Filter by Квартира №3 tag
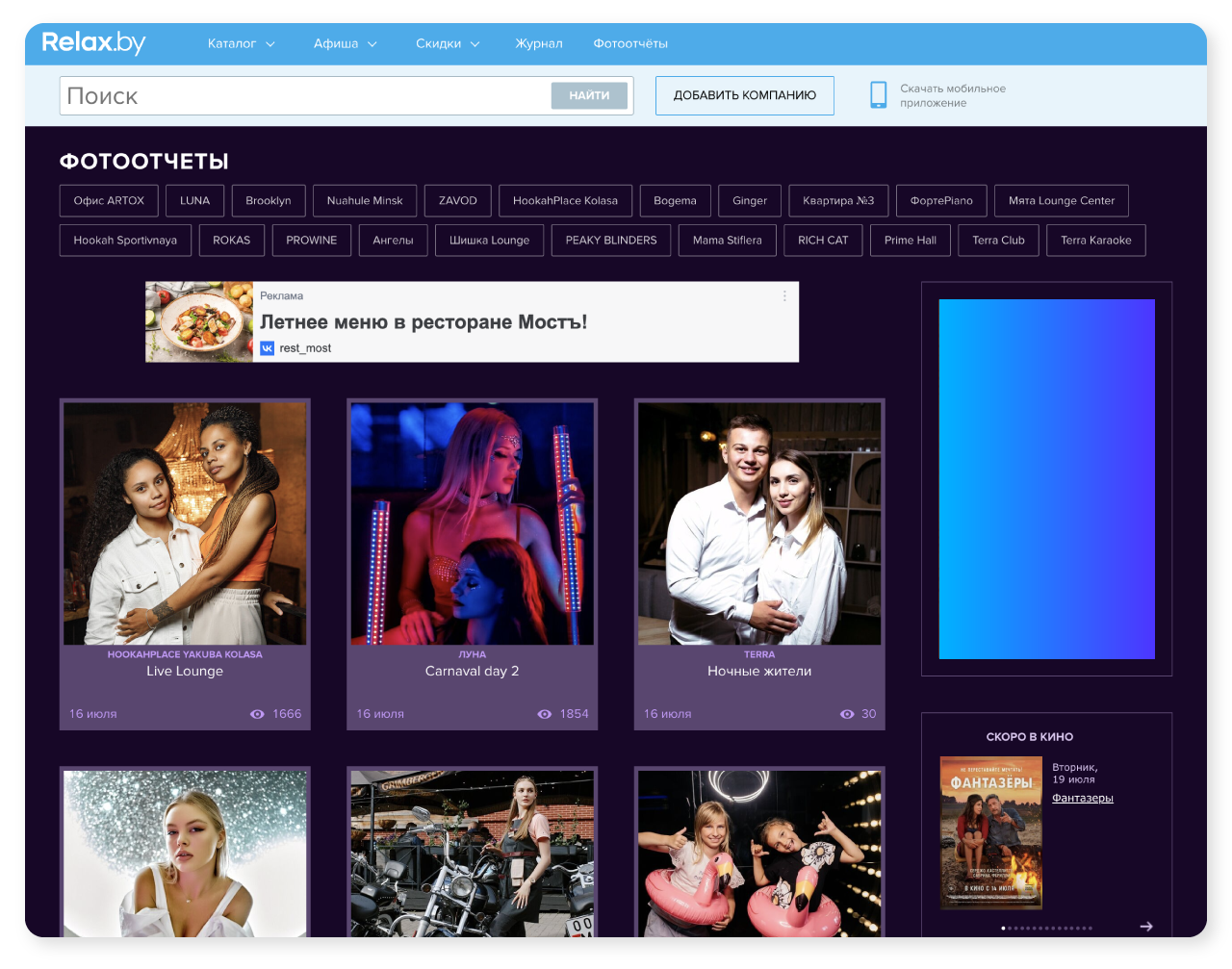 coord(838,200)
